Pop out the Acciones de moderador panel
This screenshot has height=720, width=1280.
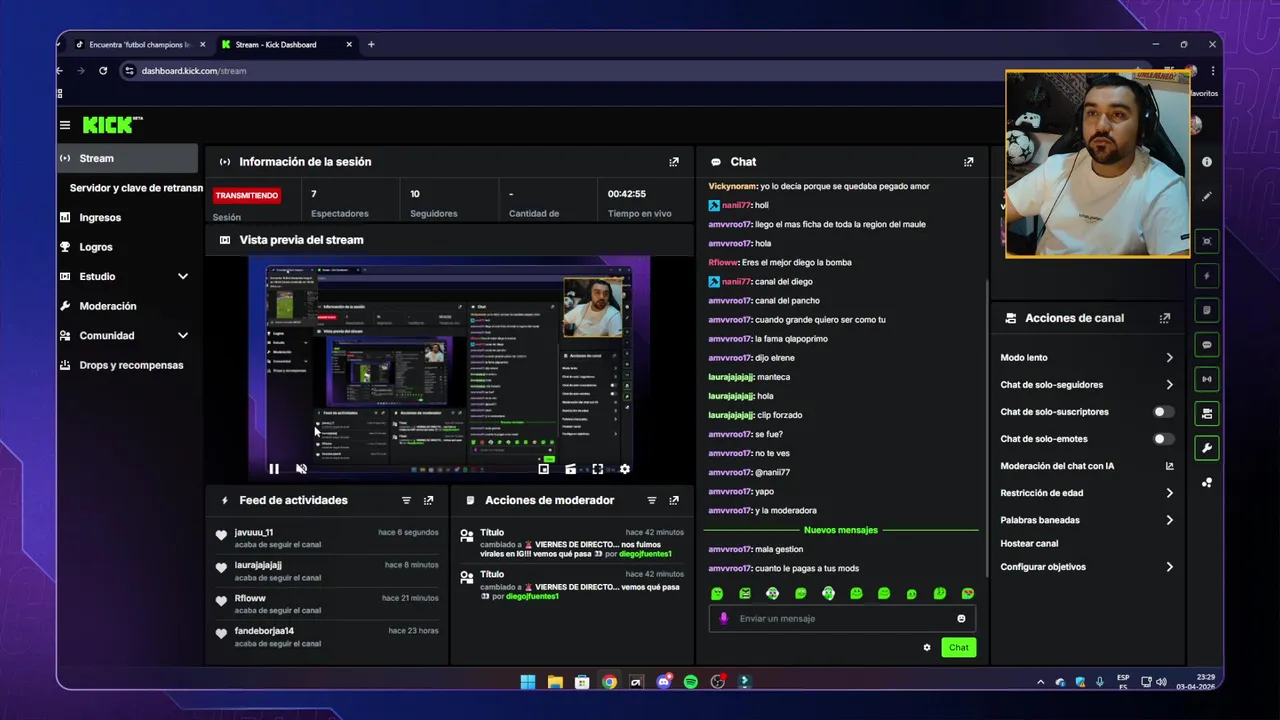click(x=674, y=500)
